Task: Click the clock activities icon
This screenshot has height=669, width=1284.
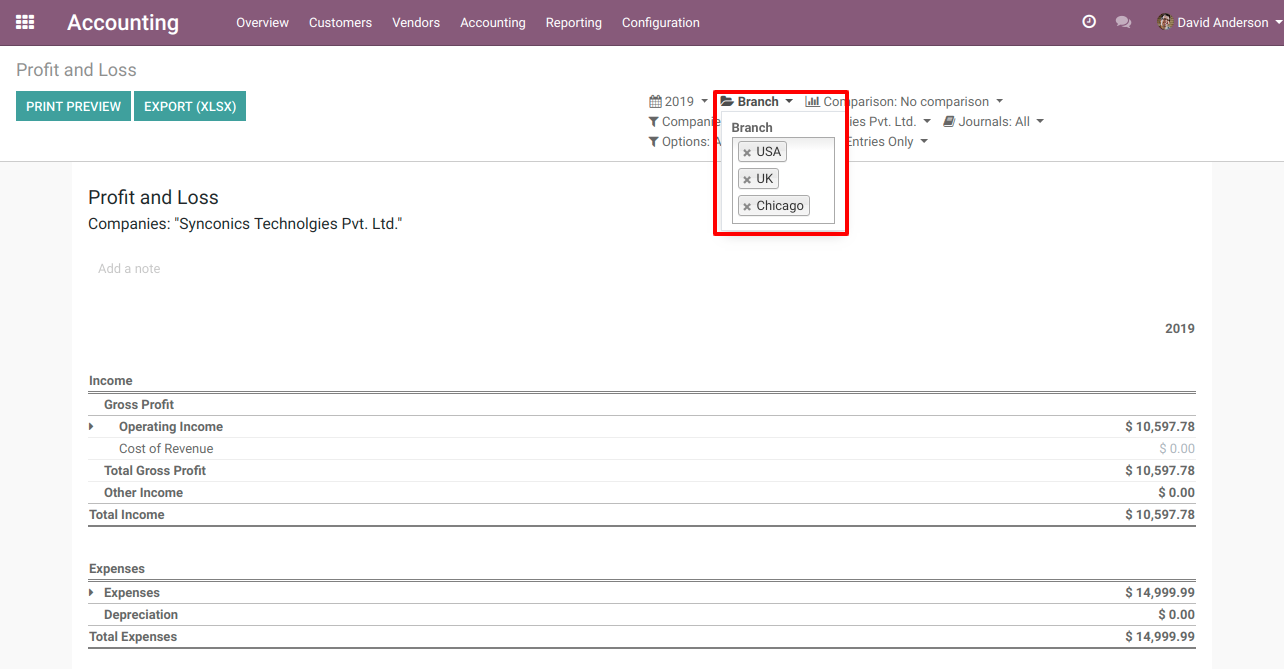Action: pyautogui.click(x=1089, y=22)
